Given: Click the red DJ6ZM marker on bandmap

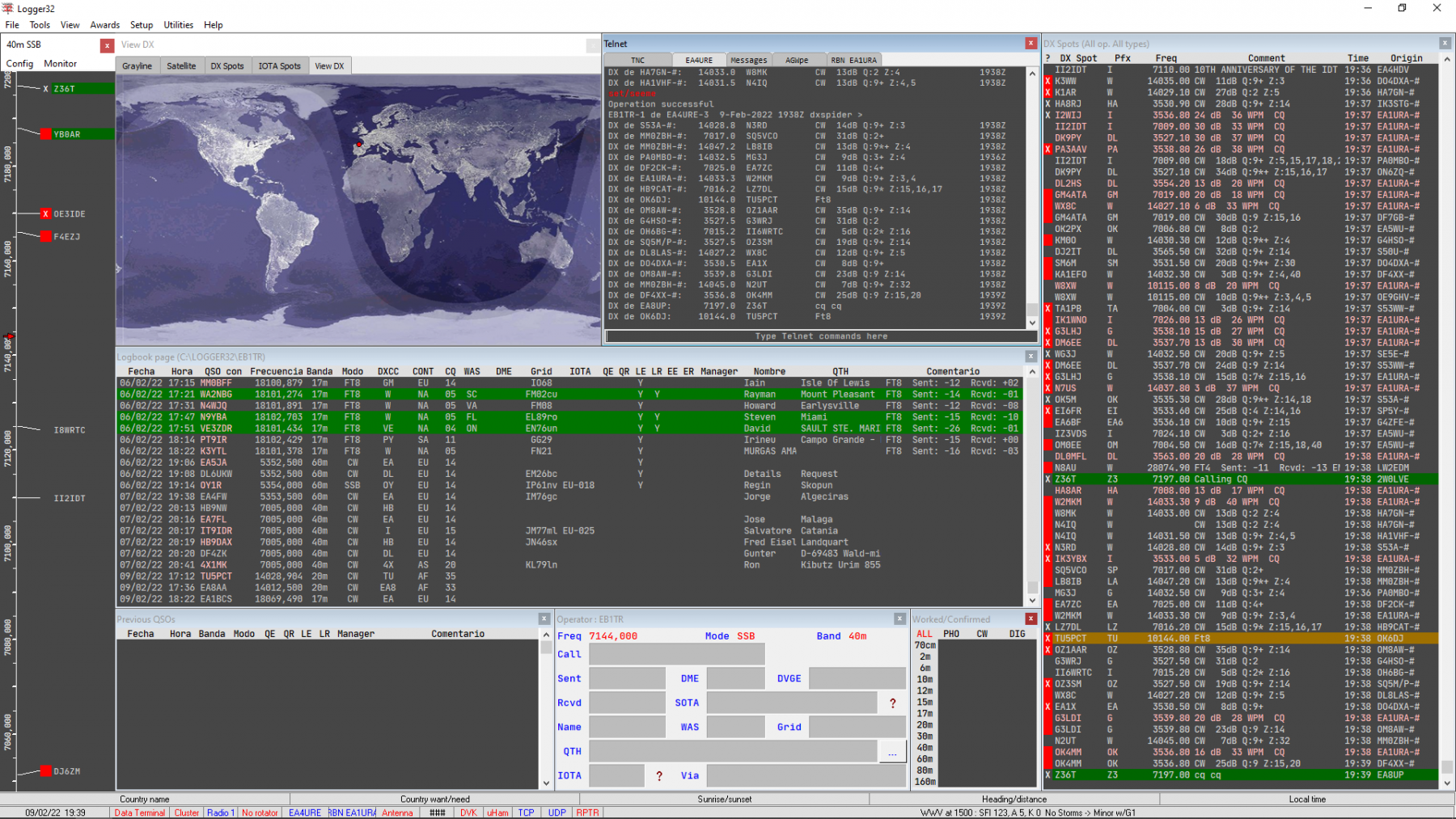Looking at the screenshot, I should pyautogui.click(x=45, y=771).
